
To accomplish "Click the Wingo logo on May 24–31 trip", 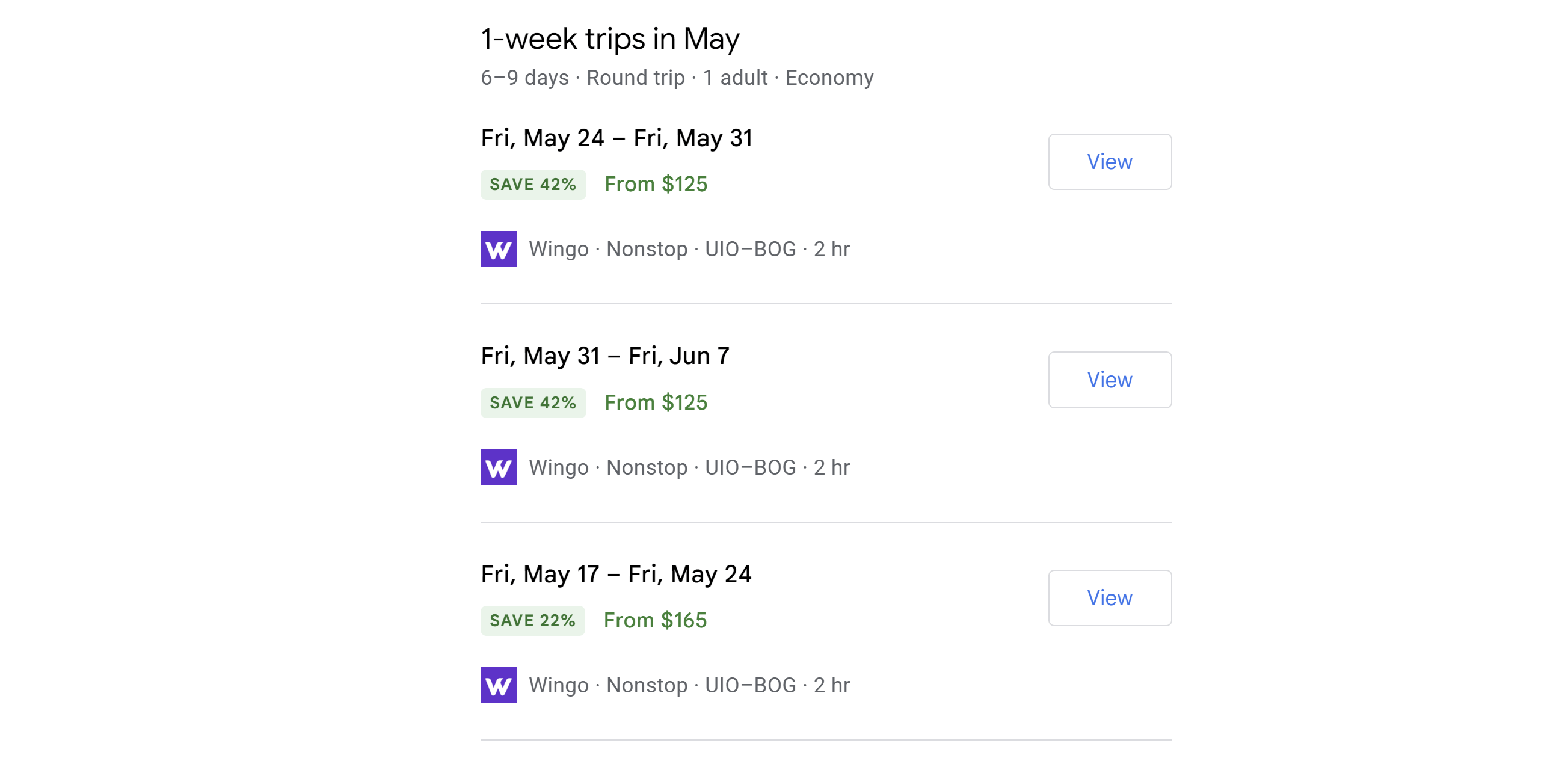I will [x=498, y=249].
